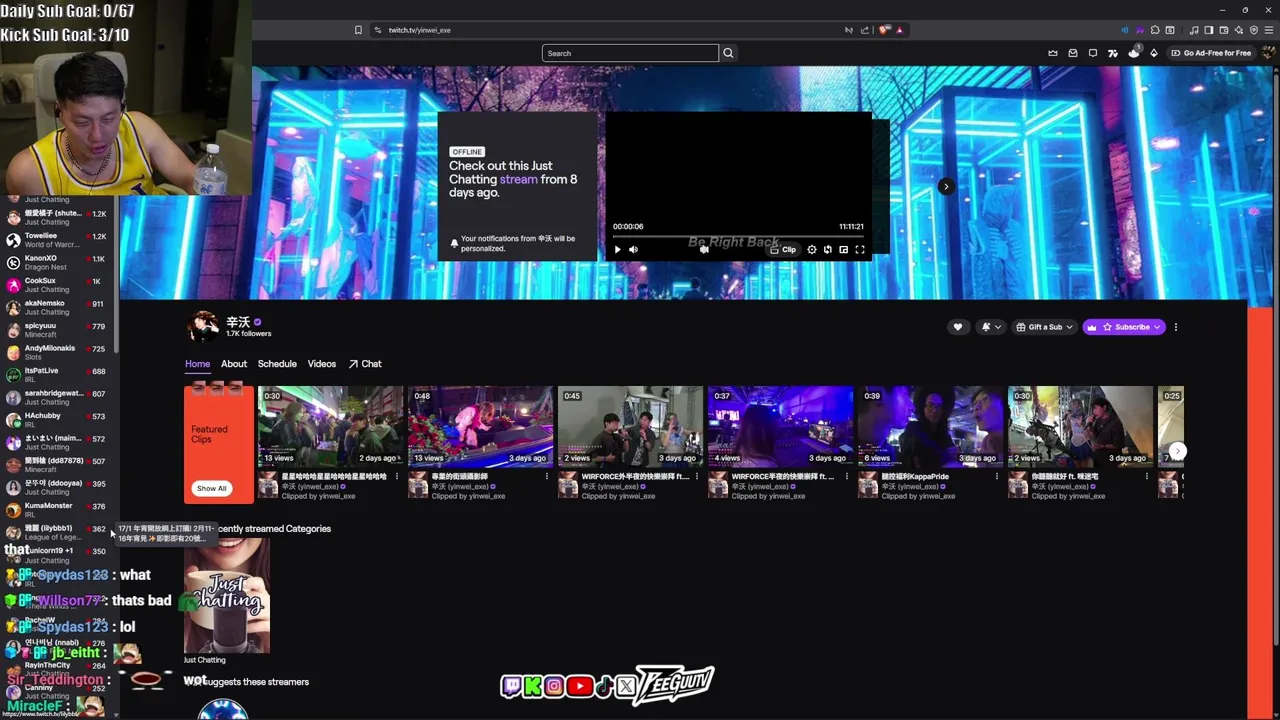Open browser AI assistant sparkle icon
1280x720 pixels.
click(1239, 30)
